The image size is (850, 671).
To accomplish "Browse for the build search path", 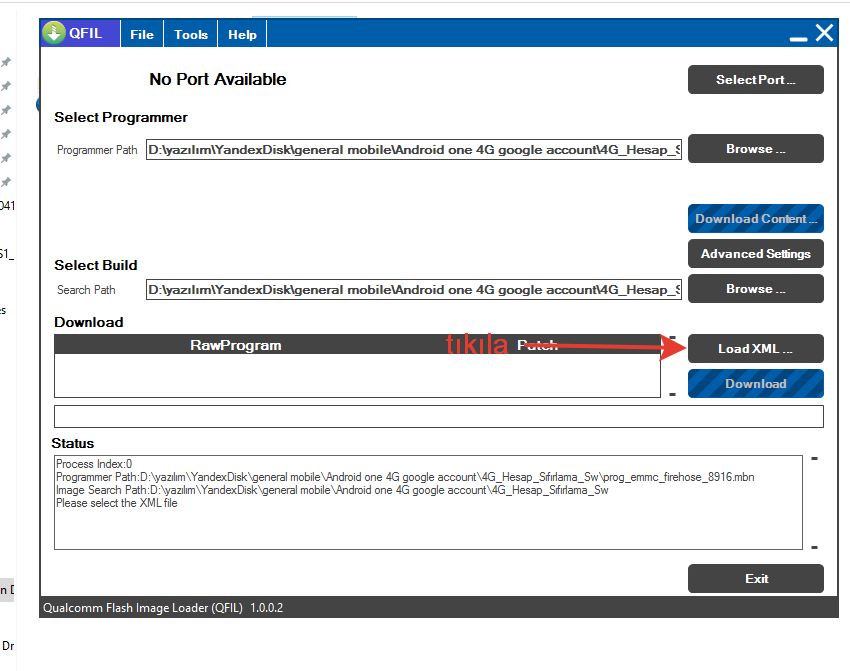I will point(756,288).
